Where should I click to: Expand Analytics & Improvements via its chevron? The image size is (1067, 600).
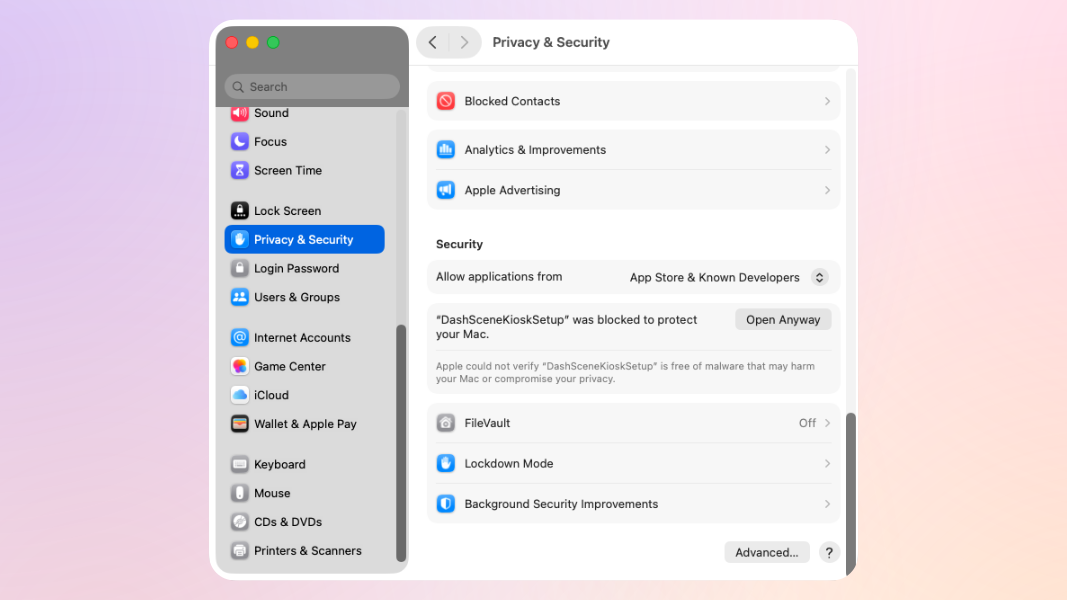pos(827,150)
